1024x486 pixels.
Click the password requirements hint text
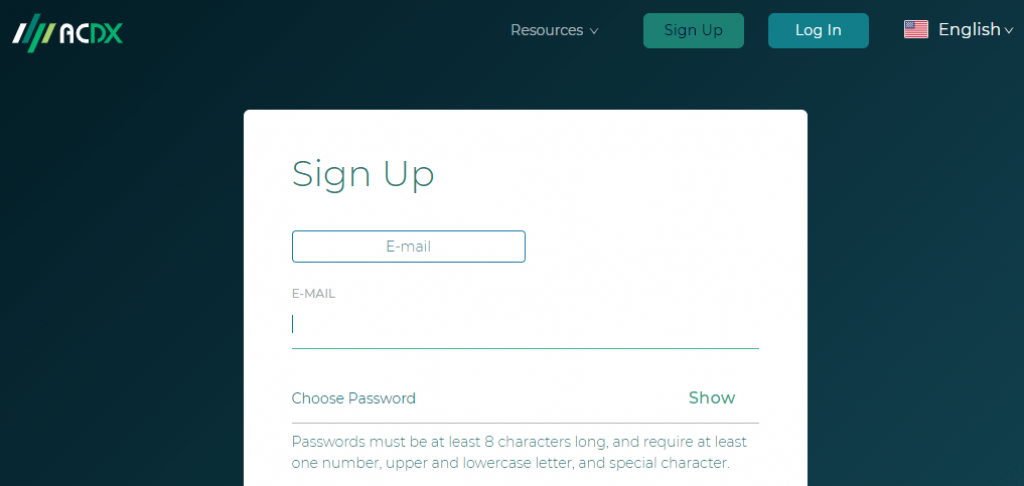click(x=519, y=453)
